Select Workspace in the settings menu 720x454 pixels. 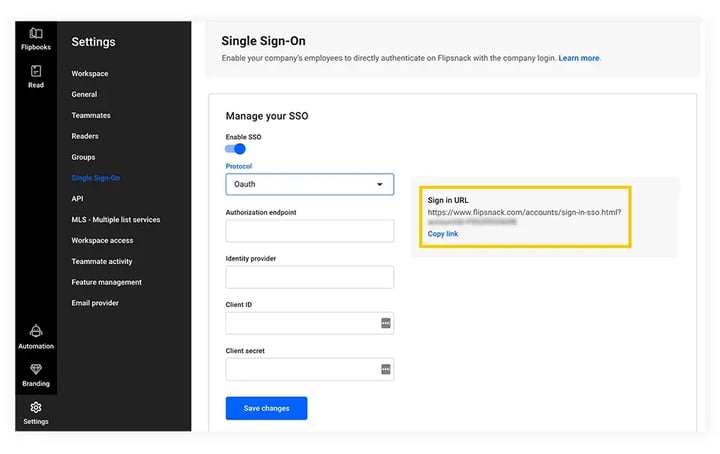[x=90, y=73]
